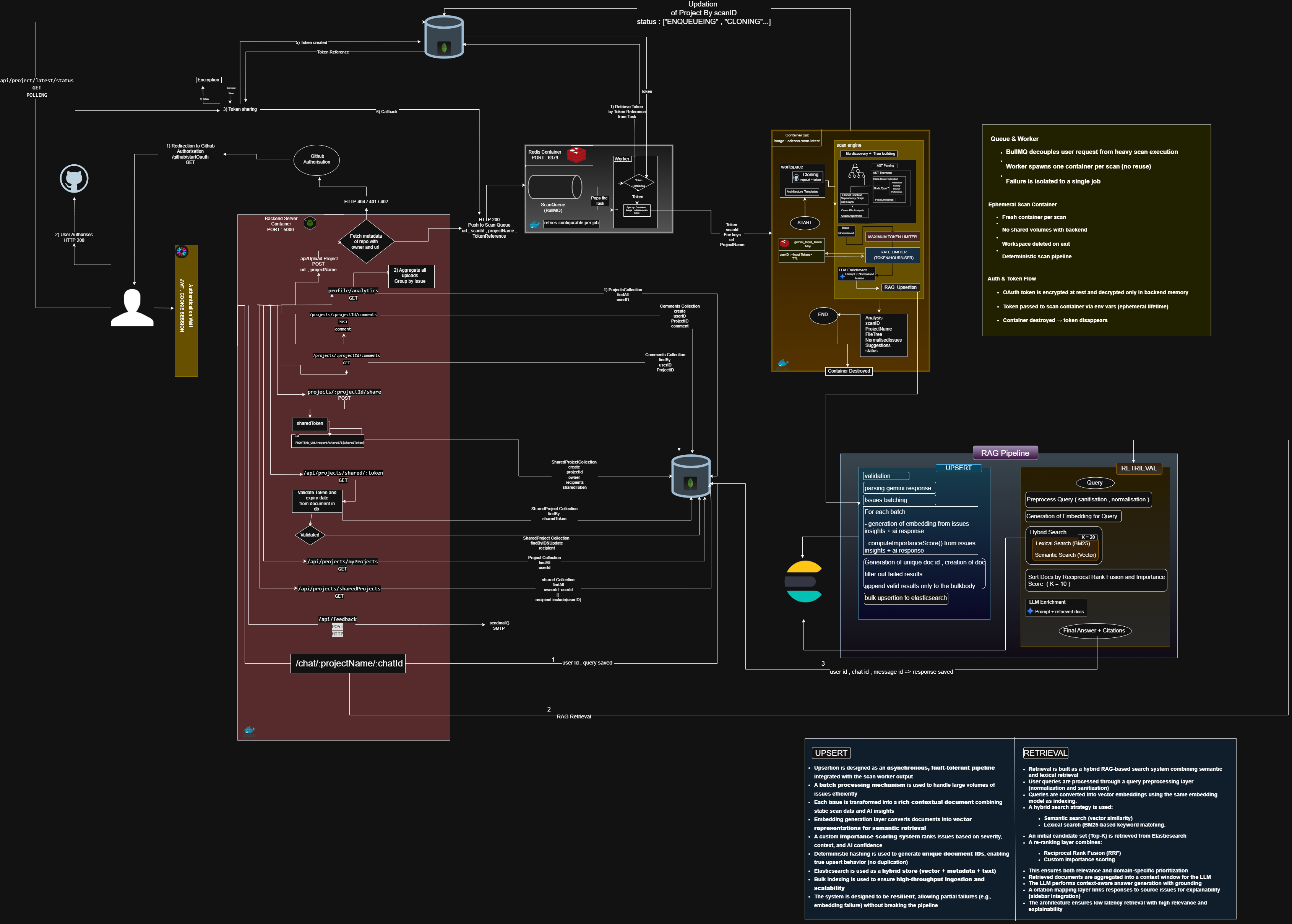Select the END ellipse node
This screenshot has width=1292, height=924.
coord(823,314)
